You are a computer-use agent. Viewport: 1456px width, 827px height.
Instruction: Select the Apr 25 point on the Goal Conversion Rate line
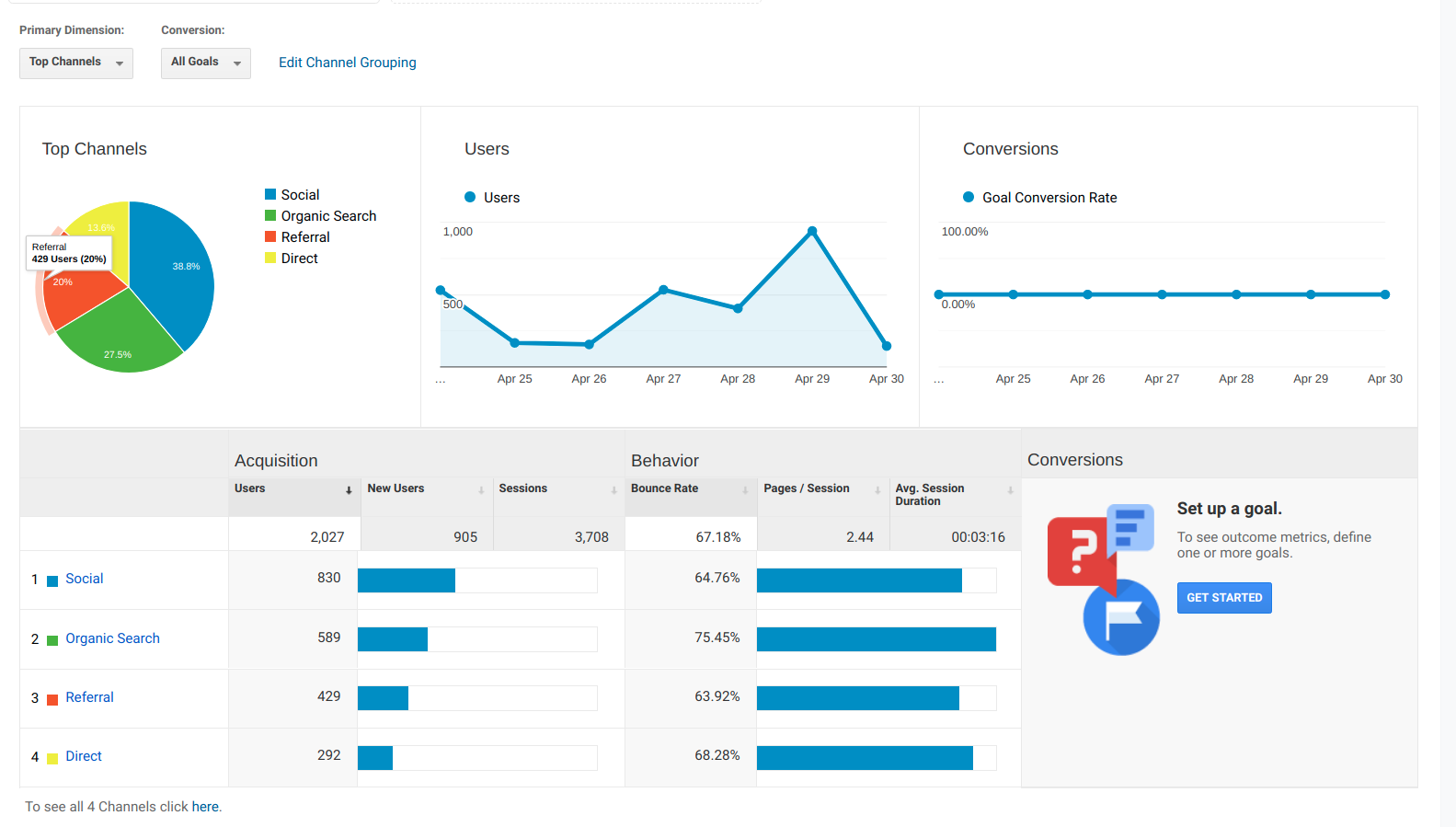pos(1014,294)
